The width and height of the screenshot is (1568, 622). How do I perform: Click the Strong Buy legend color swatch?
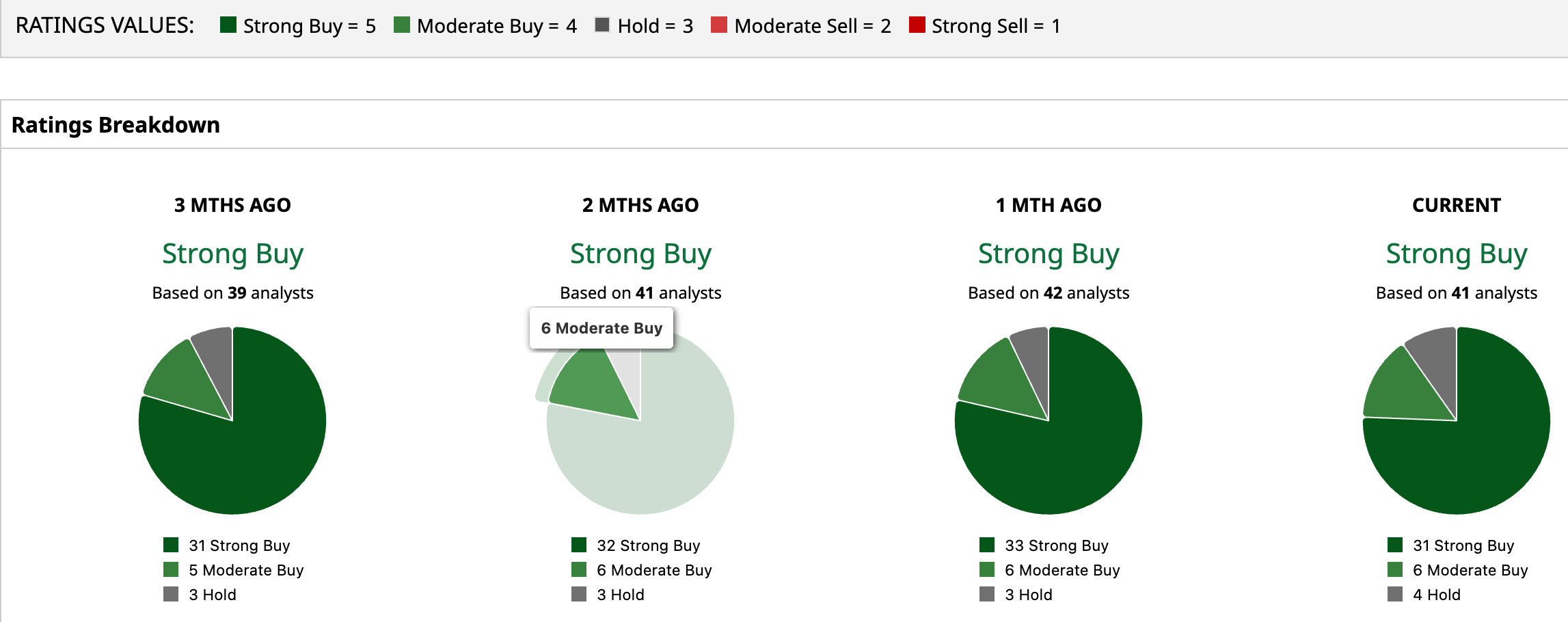228,25
